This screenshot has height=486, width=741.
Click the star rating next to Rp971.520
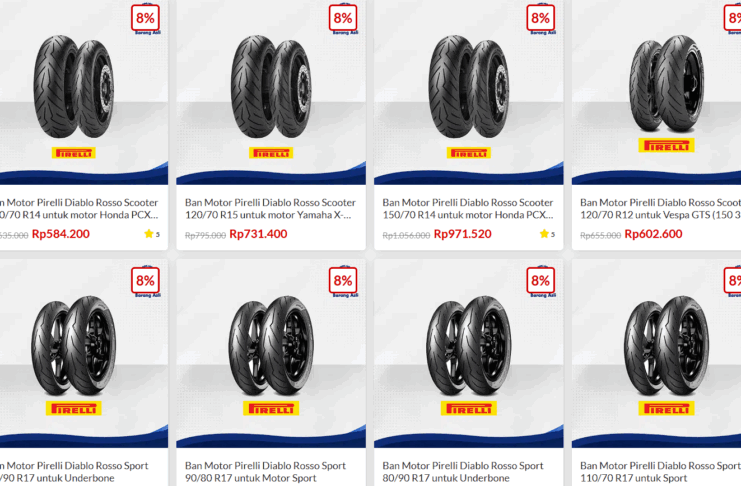547,234
